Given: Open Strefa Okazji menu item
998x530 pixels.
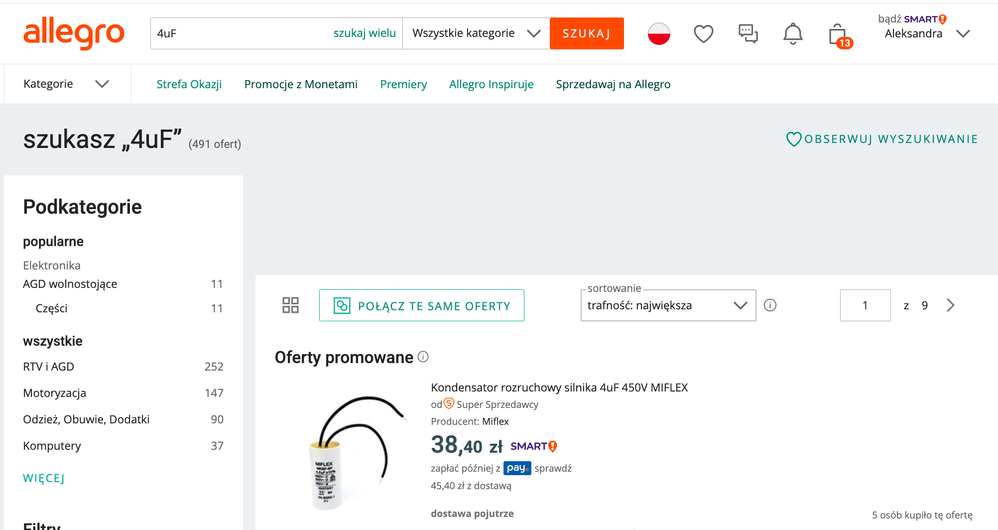Looking at the screenshot, I should (x=189, y=84).
